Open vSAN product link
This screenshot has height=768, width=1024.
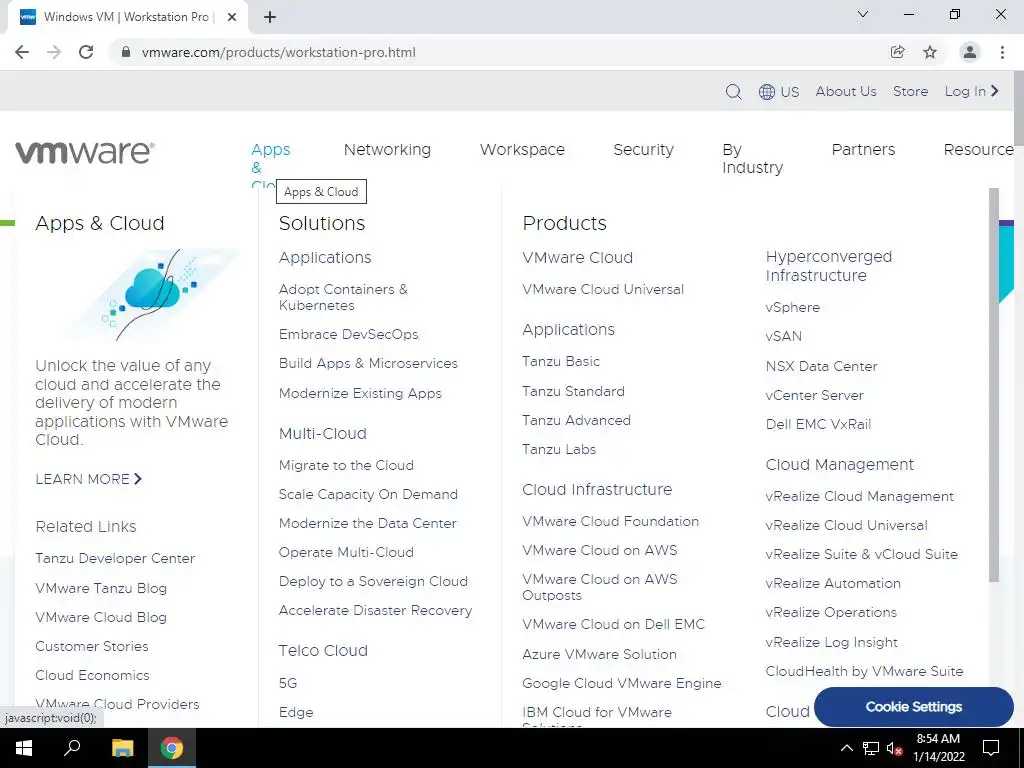click(x=783, y=336)
